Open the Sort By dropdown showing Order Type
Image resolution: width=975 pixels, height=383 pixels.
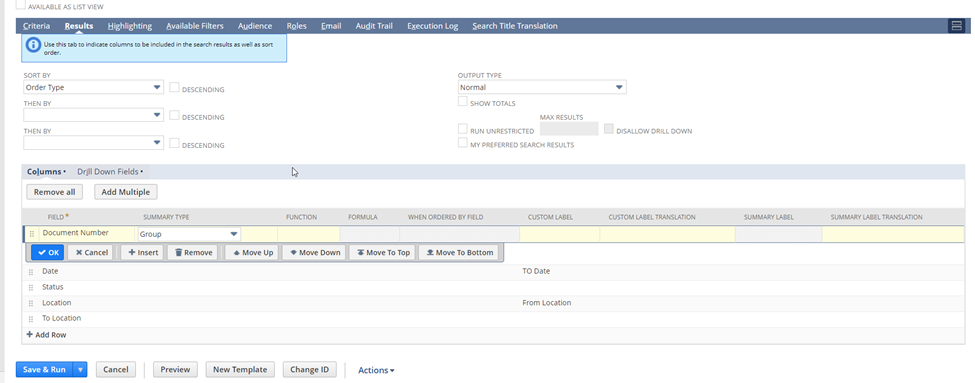tap(93, 88)
